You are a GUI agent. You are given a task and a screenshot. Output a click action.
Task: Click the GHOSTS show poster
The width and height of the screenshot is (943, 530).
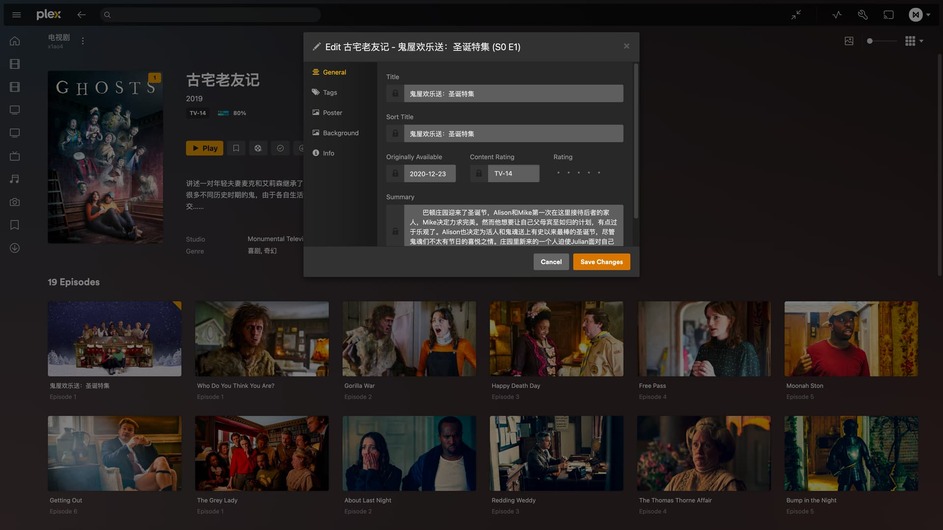click(x=105, y=157)
